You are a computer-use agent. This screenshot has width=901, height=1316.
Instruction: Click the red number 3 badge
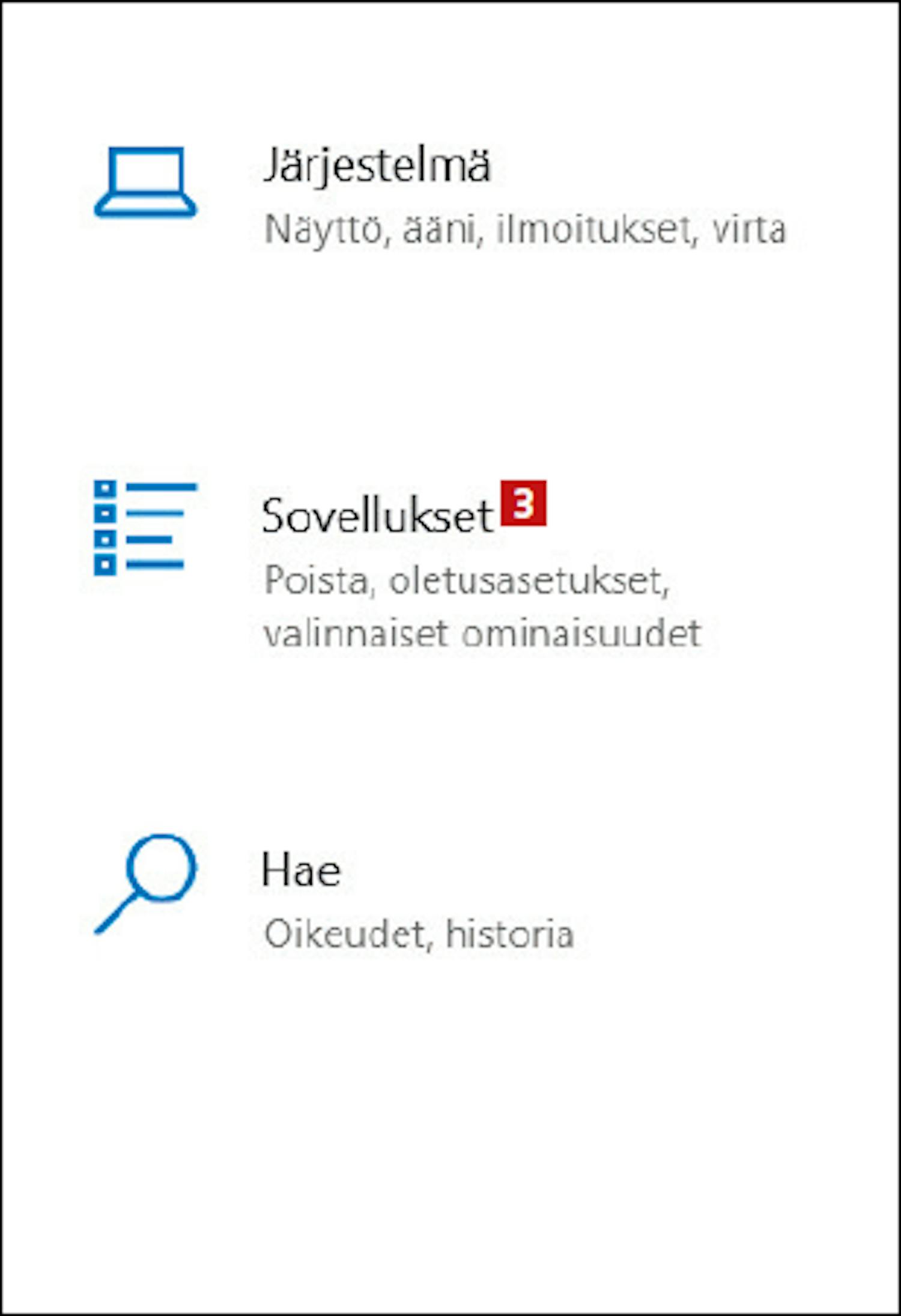pos(524,503)
